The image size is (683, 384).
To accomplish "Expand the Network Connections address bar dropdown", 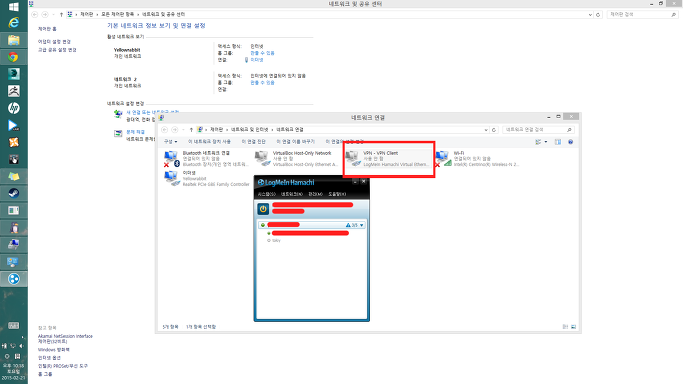I will pyautogui.click(x=486, y=130).
